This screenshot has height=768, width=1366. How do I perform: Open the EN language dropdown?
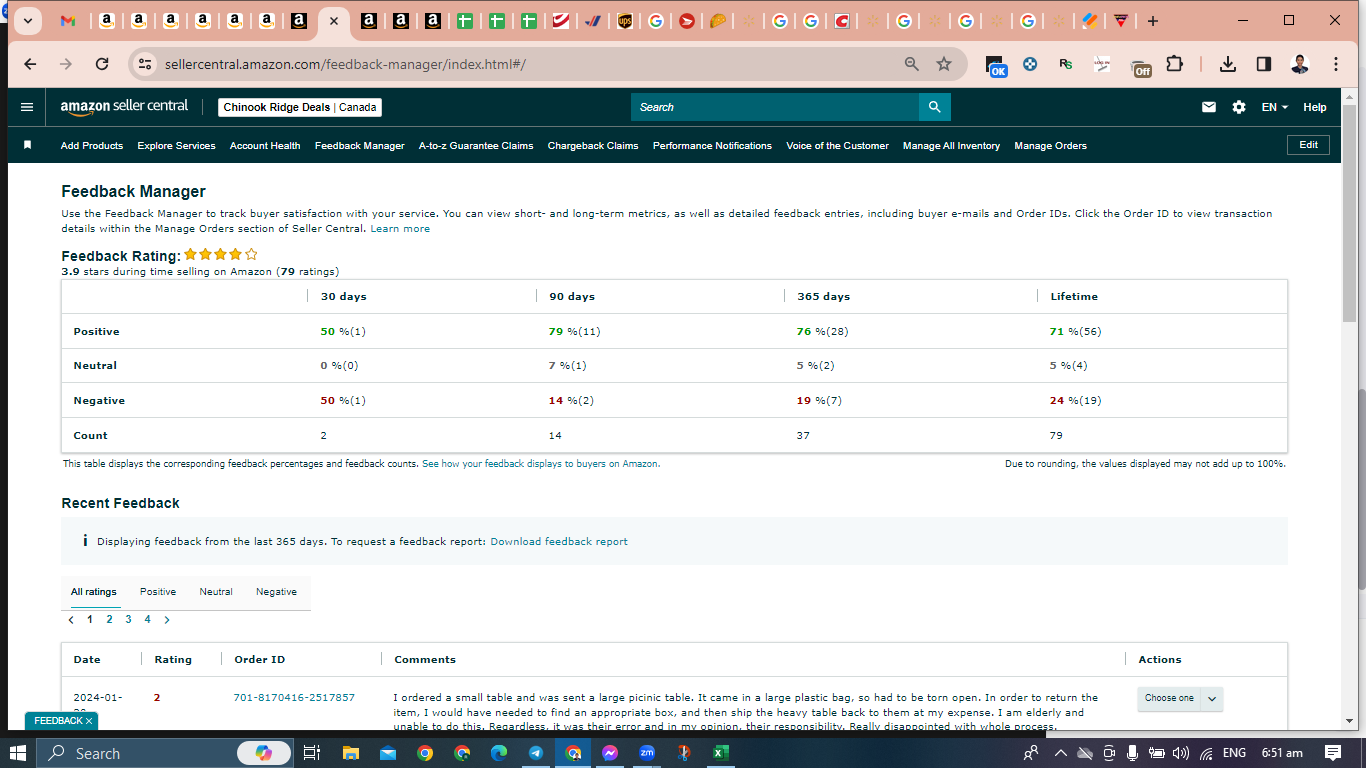click(1275, 107)
